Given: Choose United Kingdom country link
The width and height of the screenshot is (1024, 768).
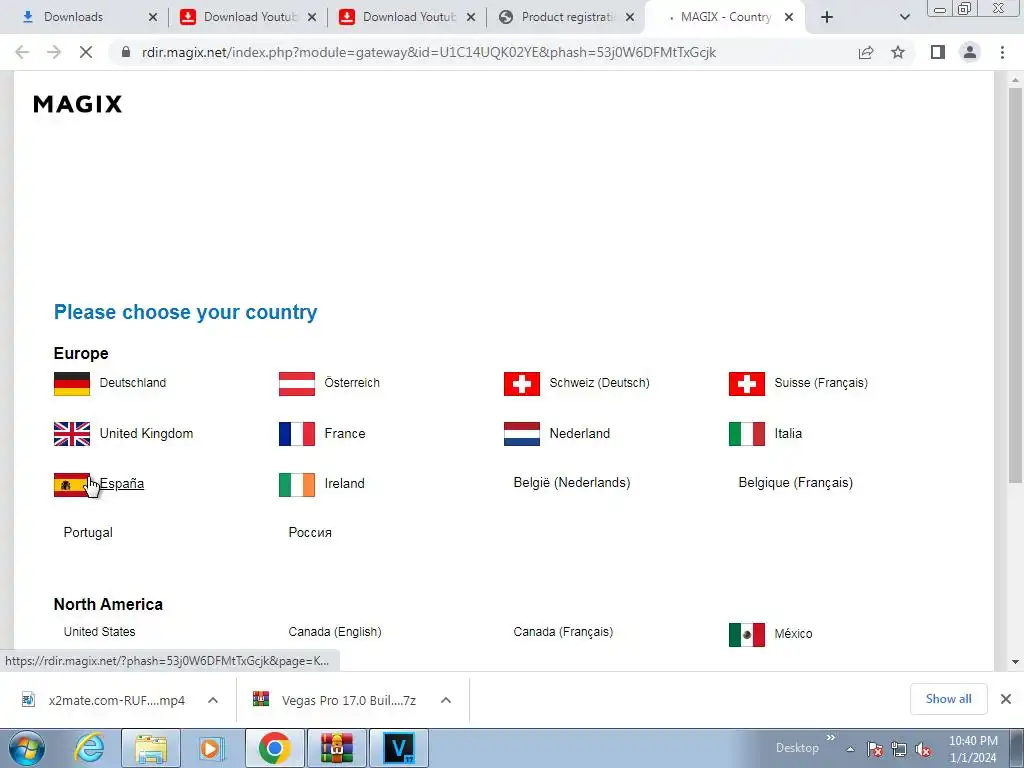Looking at the screenshot, I should tap(146, 434).
